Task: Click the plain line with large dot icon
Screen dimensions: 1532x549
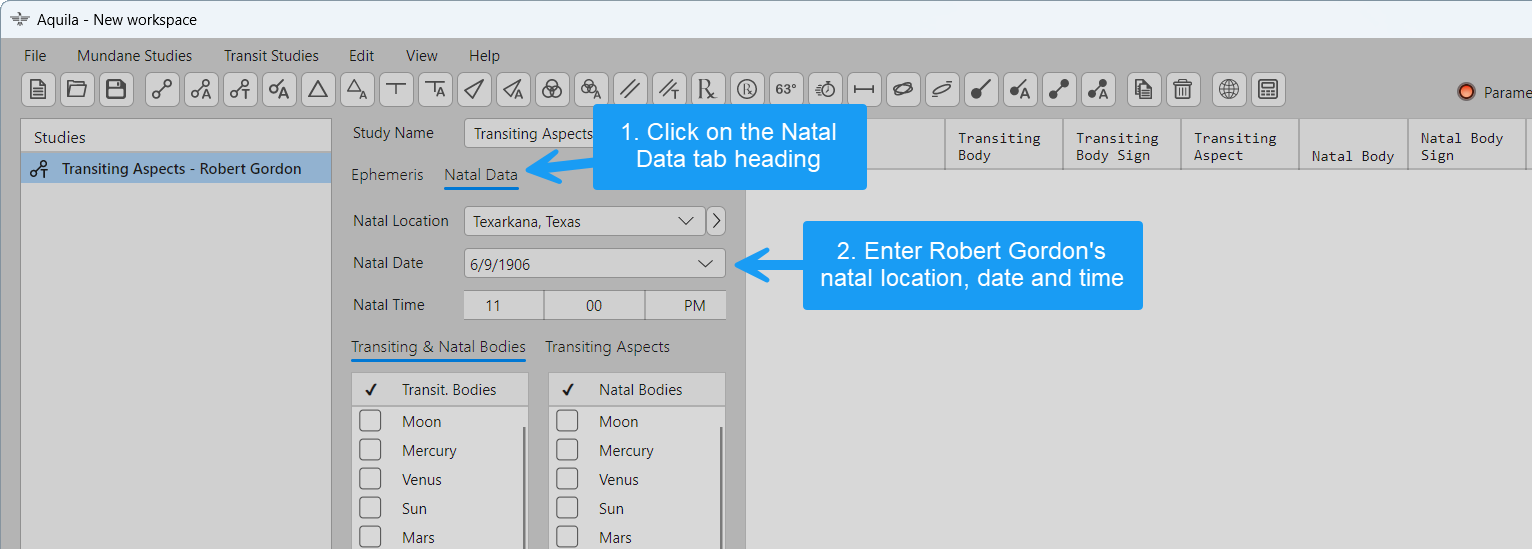Action: [x=981, y=89]
